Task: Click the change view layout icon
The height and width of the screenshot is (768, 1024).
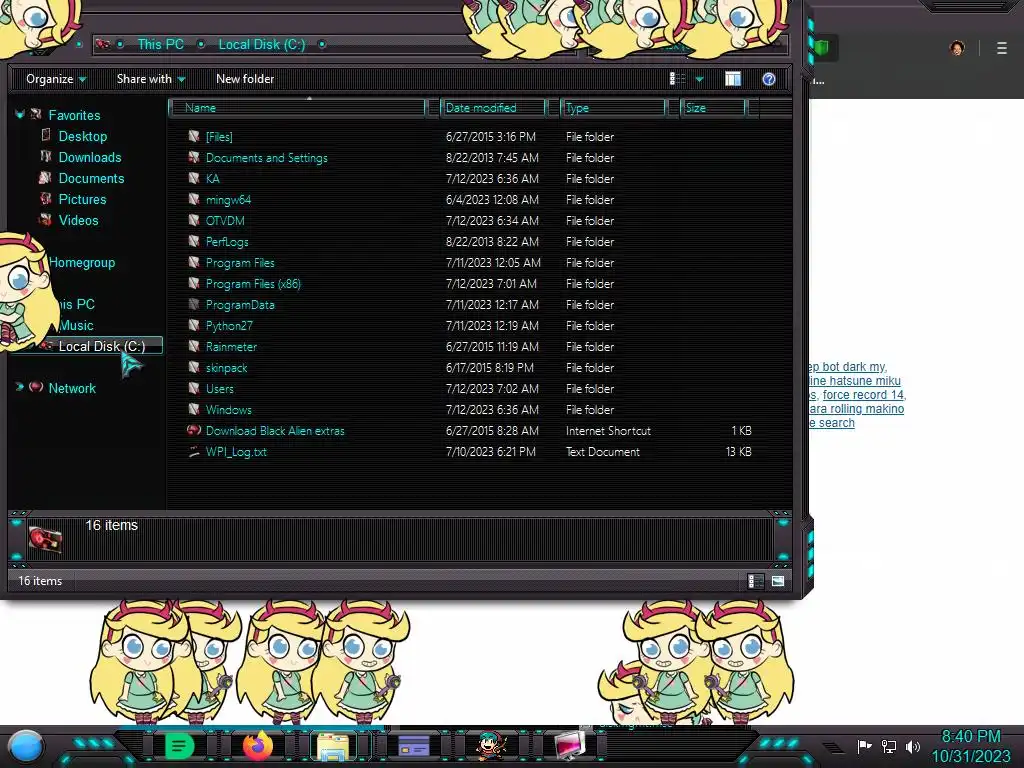Action: tap(678, 79)
